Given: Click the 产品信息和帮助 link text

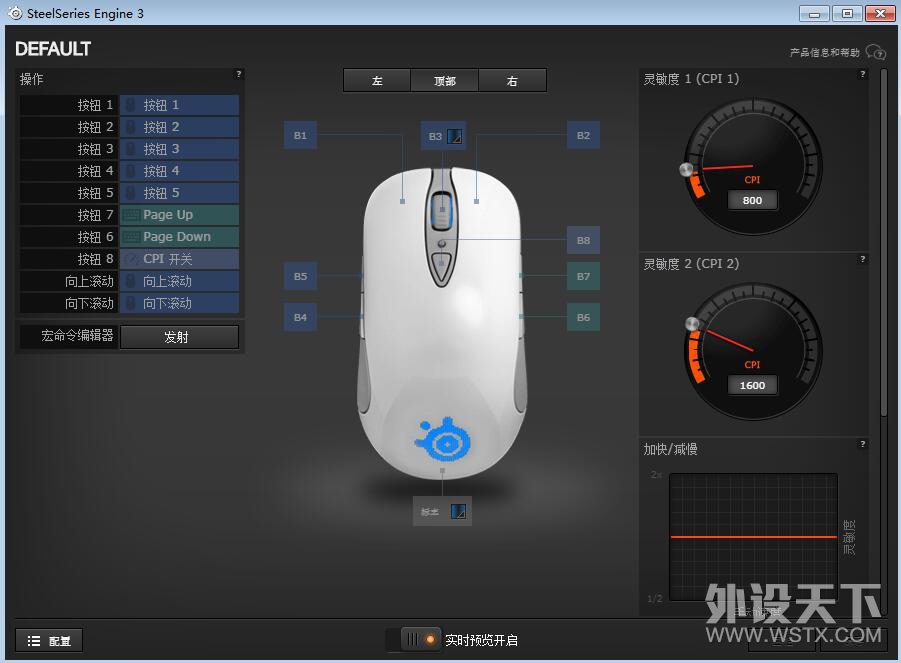Looking at the screenshot, I should pos(825,52).
